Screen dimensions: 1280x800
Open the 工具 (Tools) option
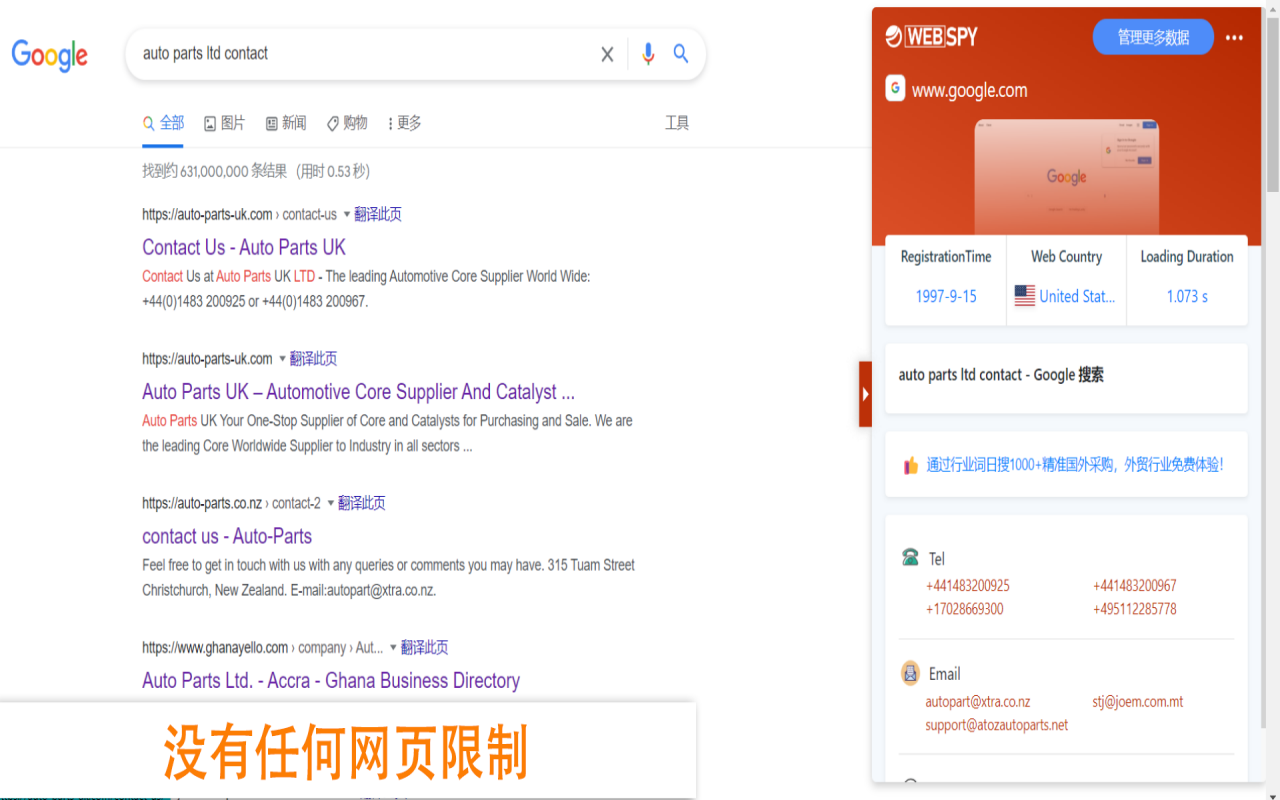(677, 123)
